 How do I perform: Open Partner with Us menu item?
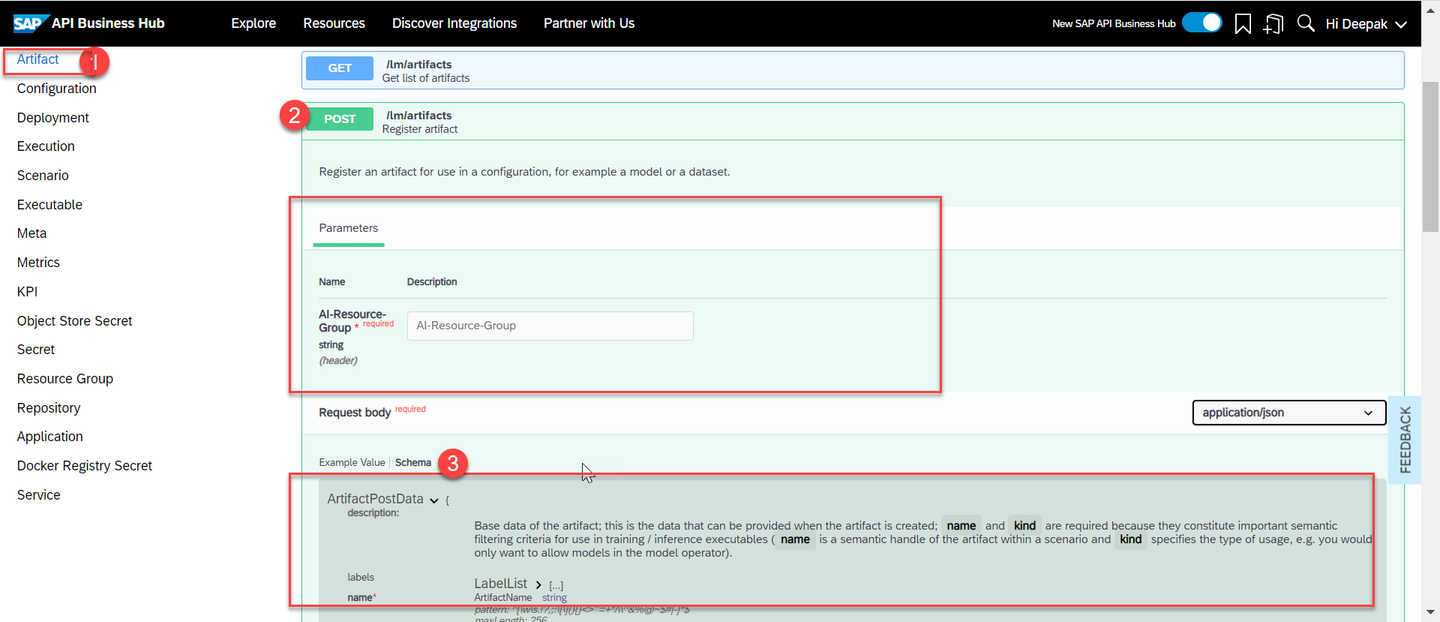[589, 23]
